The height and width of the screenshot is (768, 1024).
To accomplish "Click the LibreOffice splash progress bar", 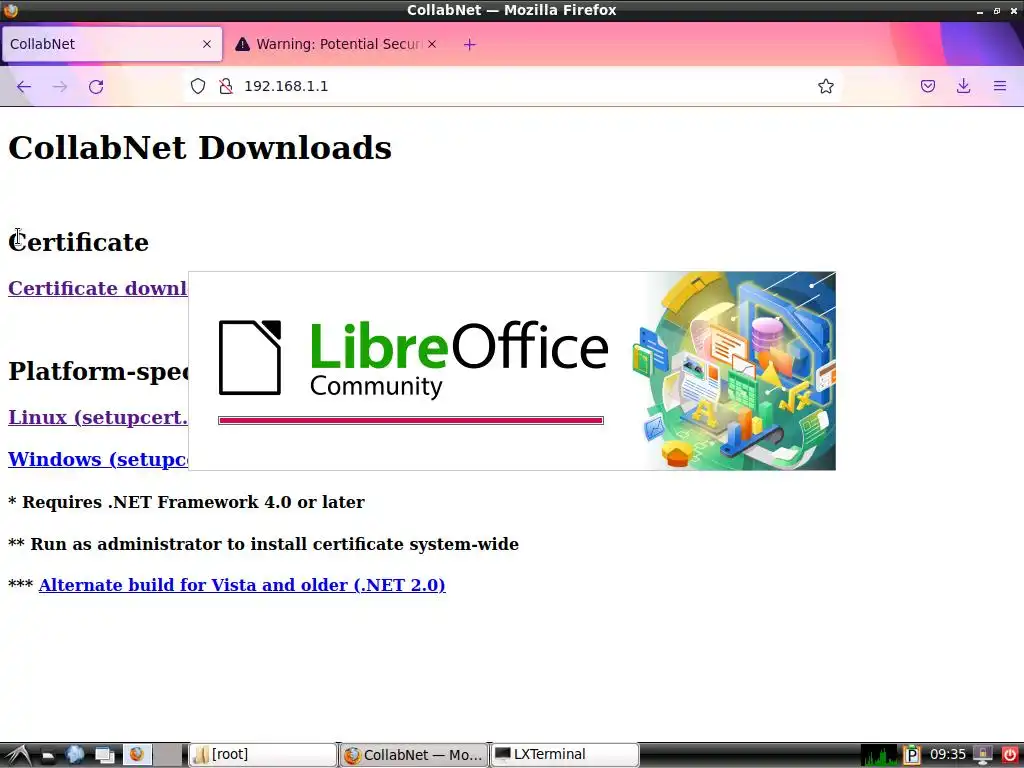I will 411,421.
